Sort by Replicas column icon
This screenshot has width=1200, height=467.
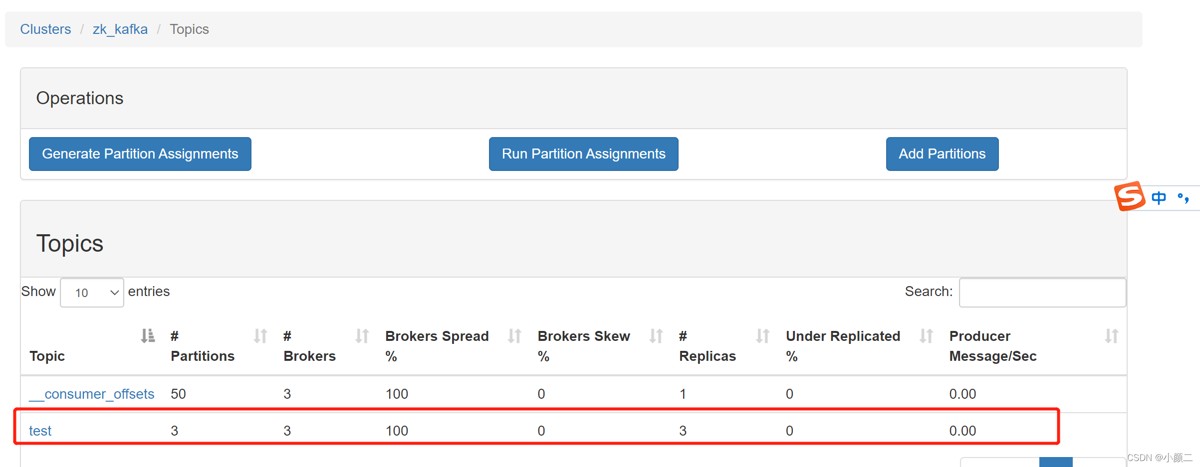763,336
